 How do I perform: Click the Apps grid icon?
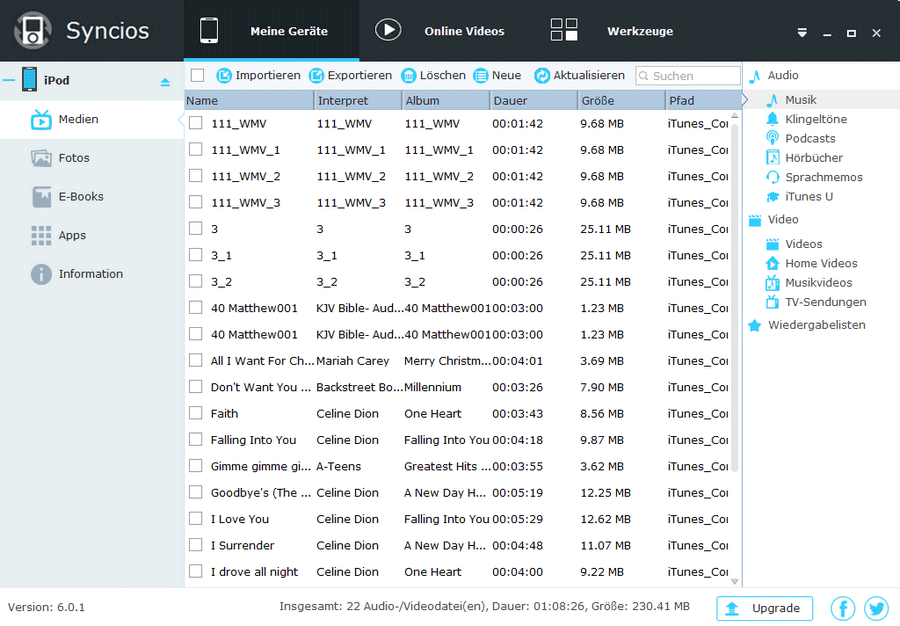pos(41,235)
